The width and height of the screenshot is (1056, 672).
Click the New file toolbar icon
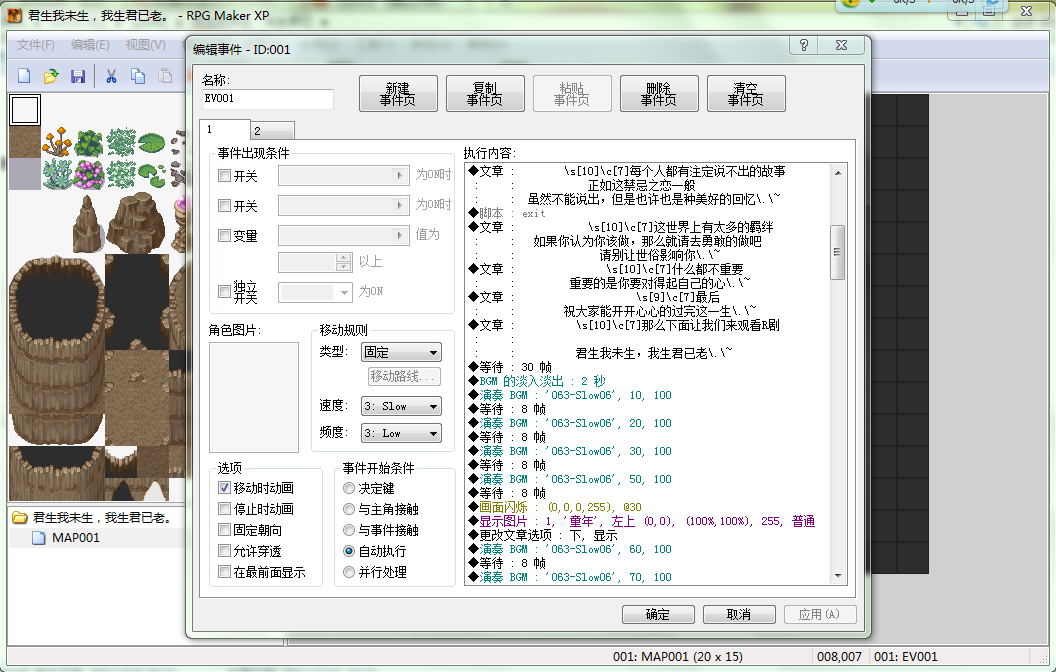pos(24,76)
